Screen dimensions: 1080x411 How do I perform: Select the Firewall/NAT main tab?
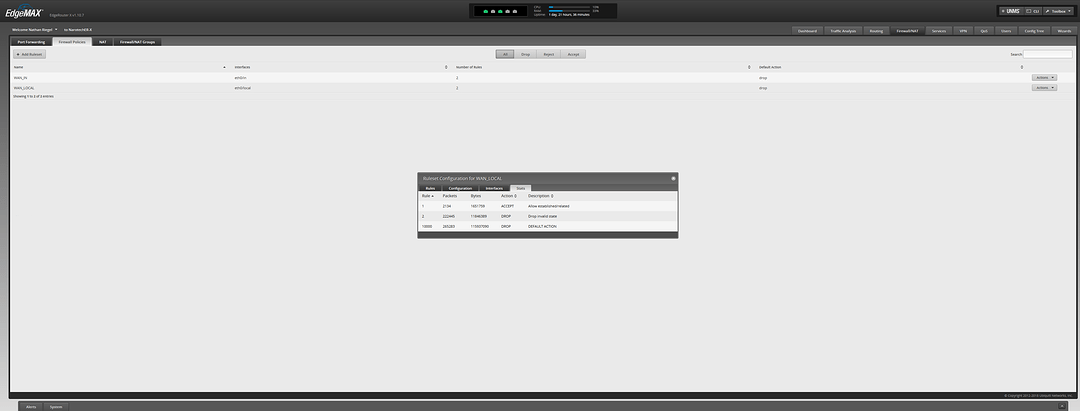(x=907, y=31)
